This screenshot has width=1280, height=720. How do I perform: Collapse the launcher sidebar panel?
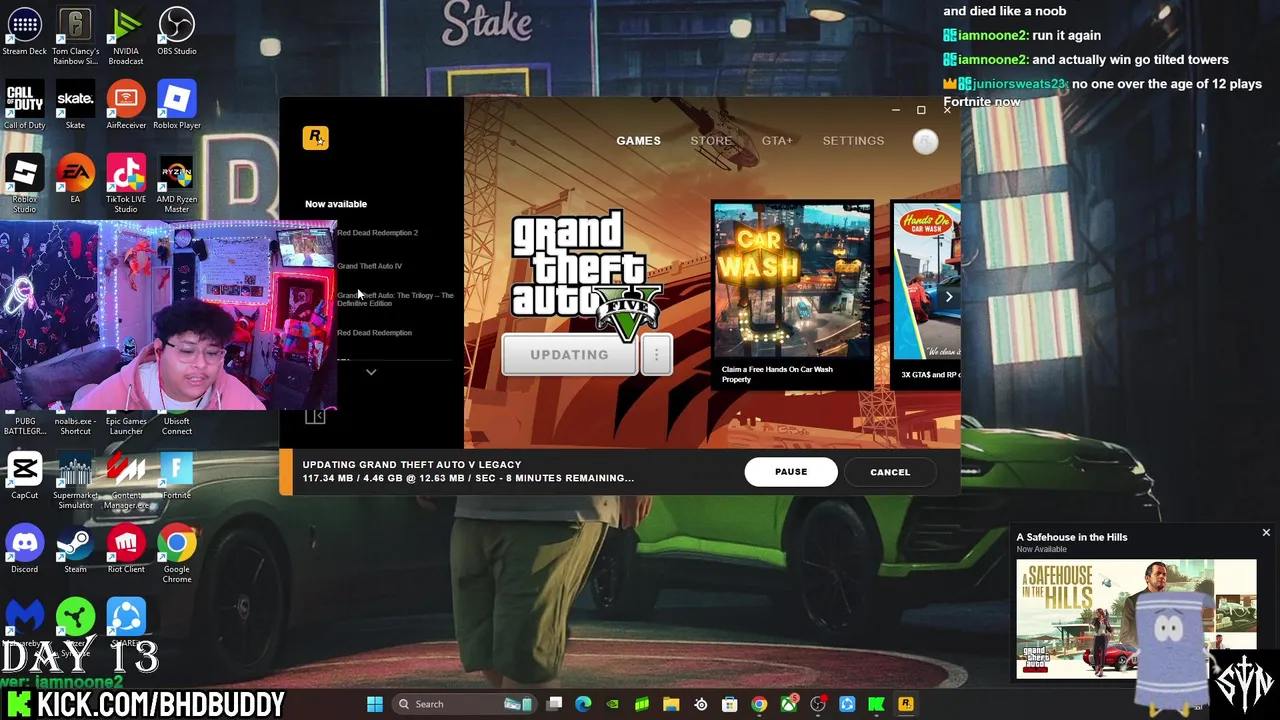click(315, 417)
